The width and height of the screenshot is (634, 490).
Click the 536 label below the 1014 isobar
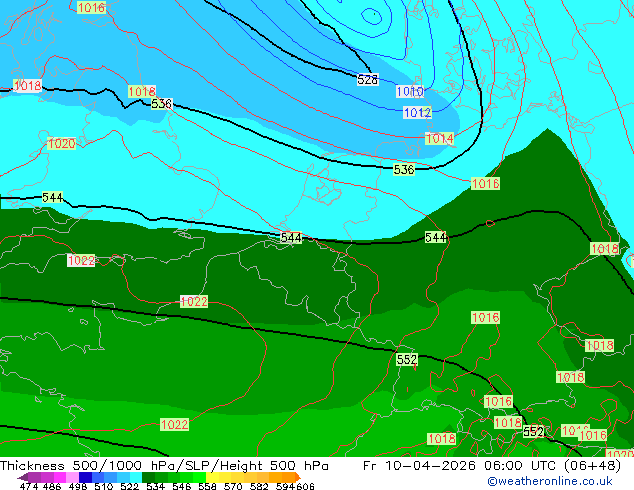pos(404,169)
